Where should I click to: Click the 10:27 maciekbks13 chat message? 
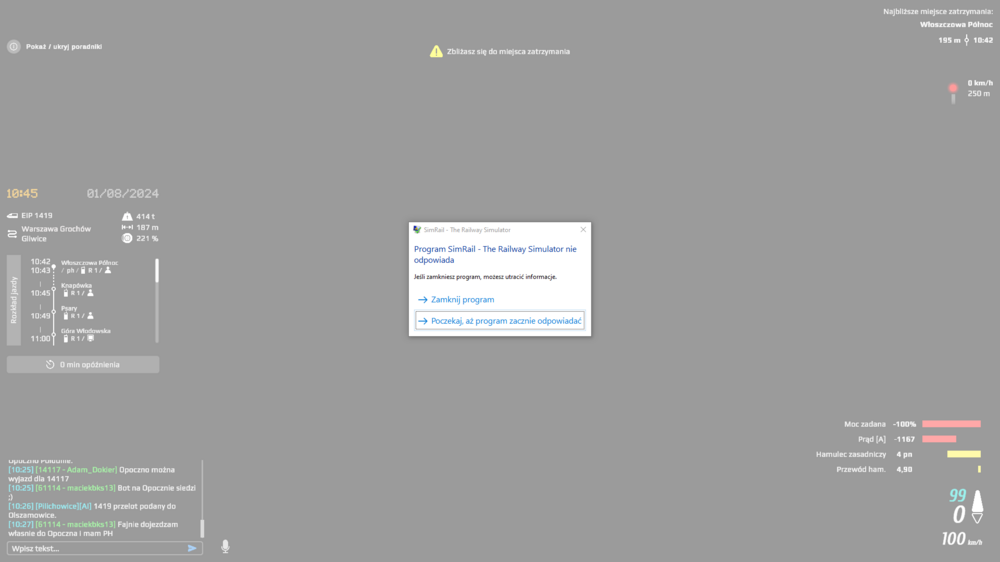coord(93,529)
